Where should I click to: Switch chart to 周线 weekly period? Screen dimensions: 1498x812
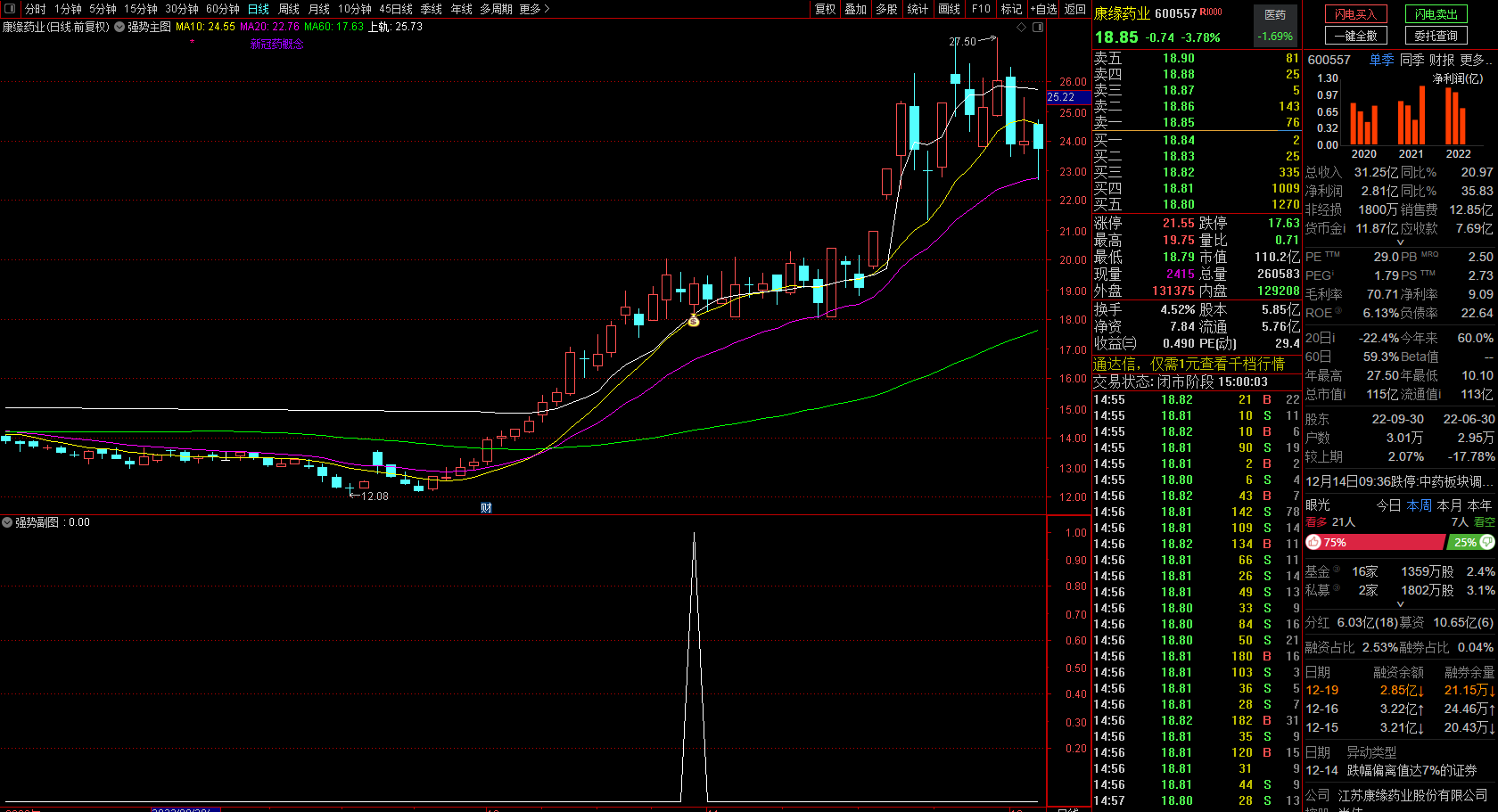tap(289, 9)
